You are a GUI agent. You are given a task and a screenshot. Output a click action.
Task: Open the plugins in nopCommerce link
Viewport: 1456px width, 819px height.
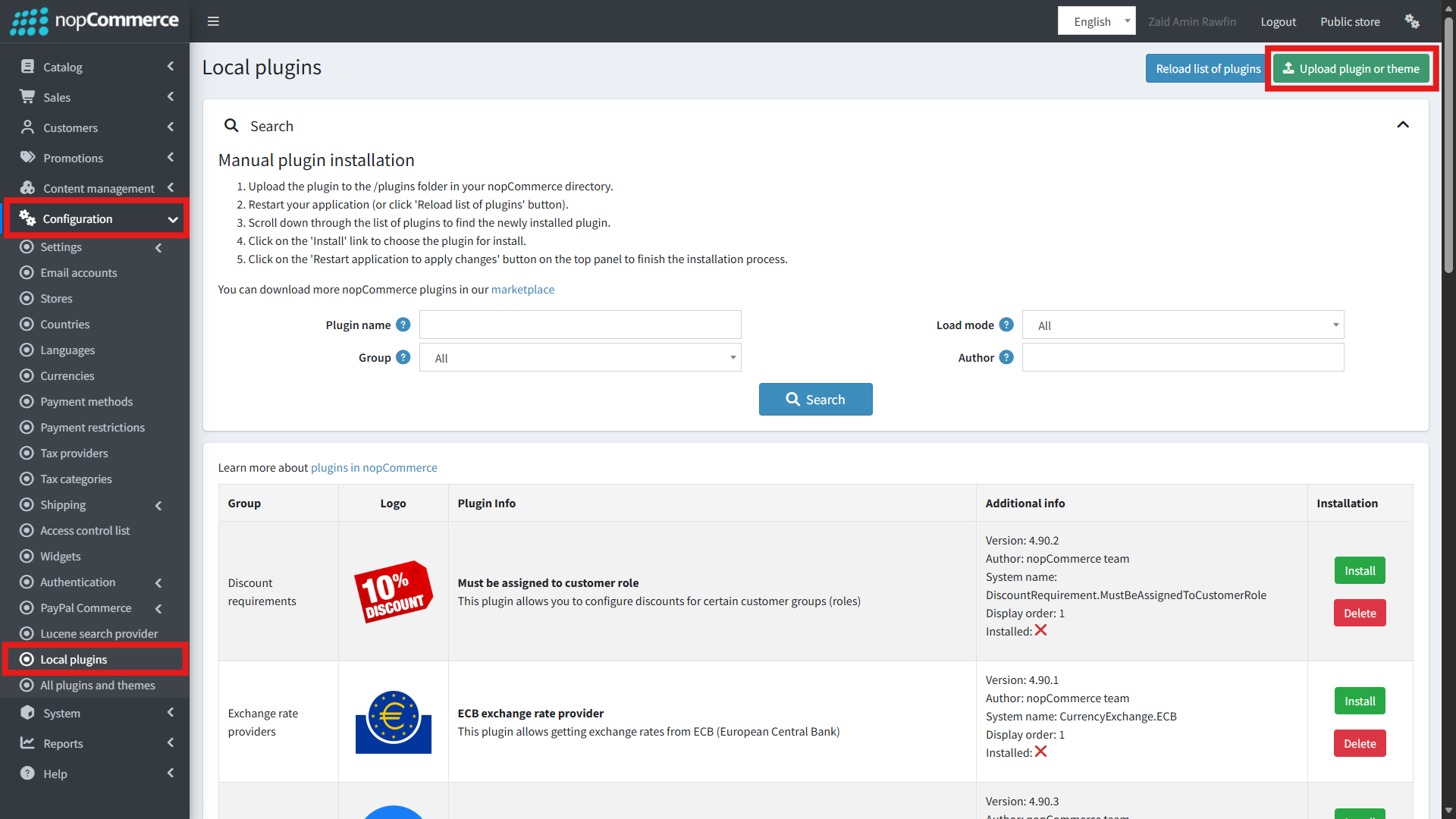374,467
